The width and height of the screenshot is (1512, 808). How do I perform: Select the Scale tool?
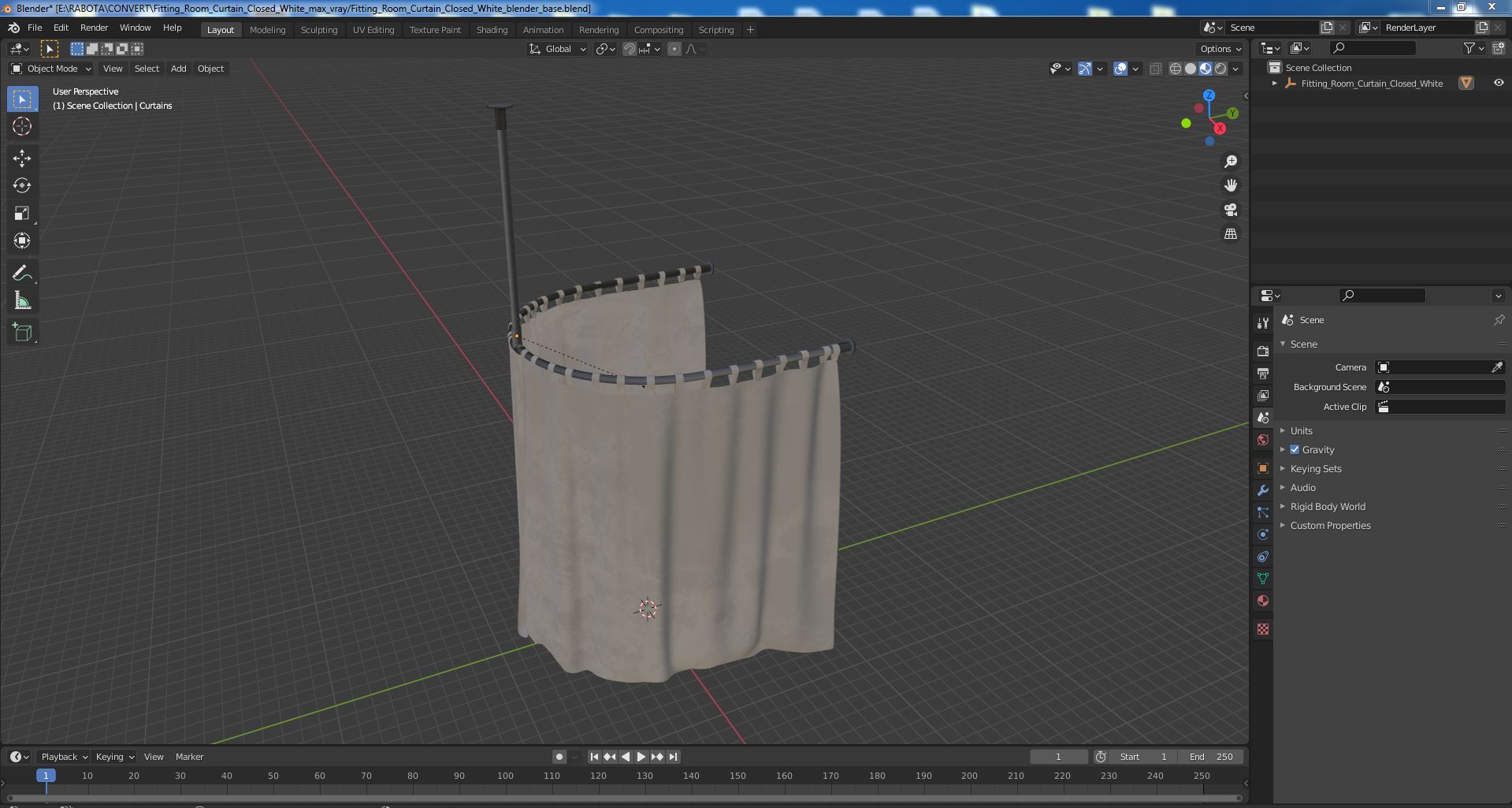pos(22,214)
